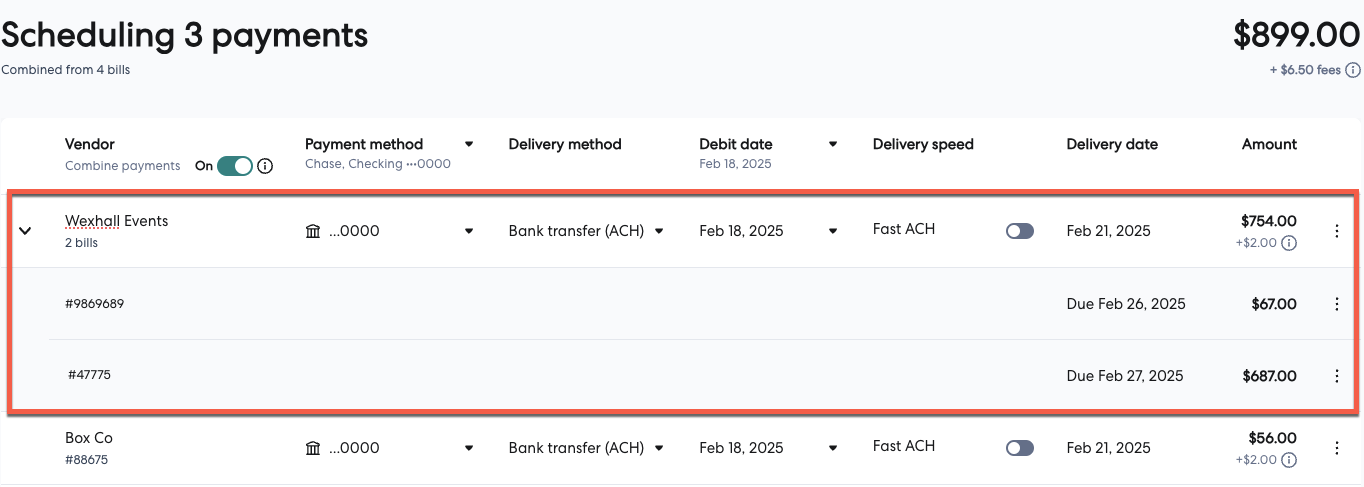Open Box Co debit date dropdown
The height and width of the screenshot is (487, 1364).
tap(833, 448)
